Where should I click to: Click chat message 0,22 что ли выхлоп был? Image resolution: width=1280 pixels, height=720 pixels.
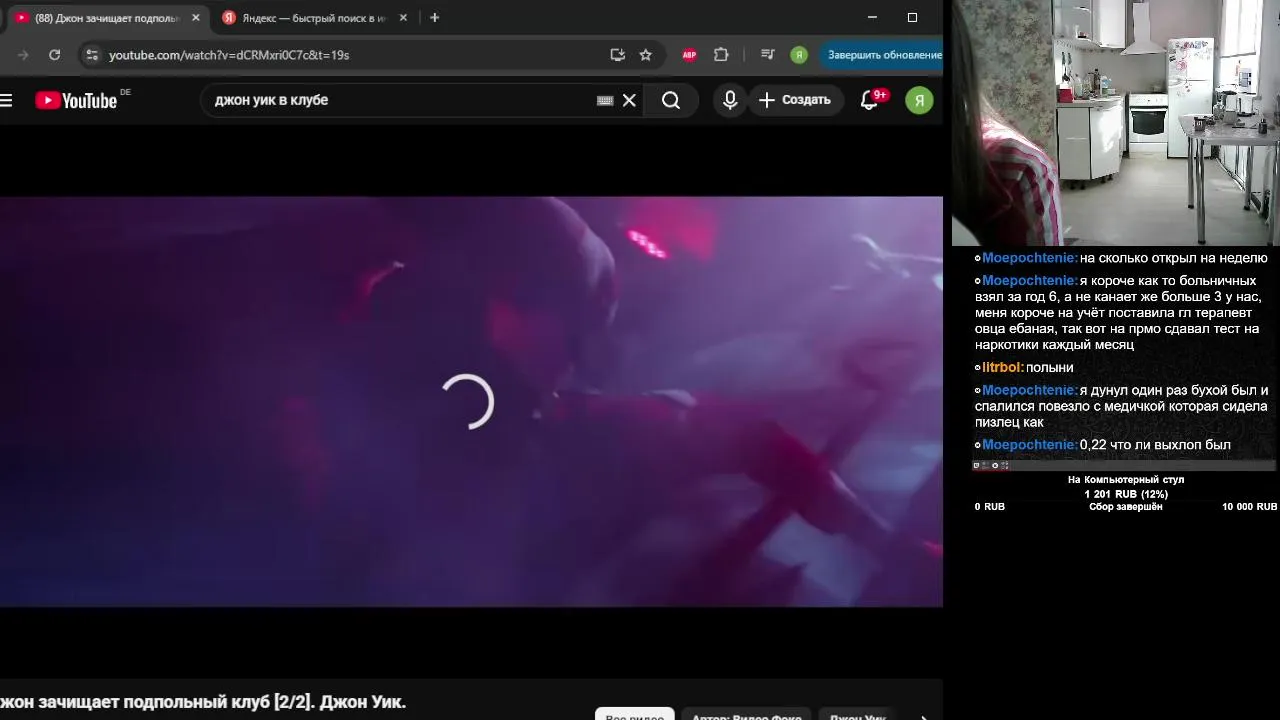pyautogui.click(x=1155, y=444)
